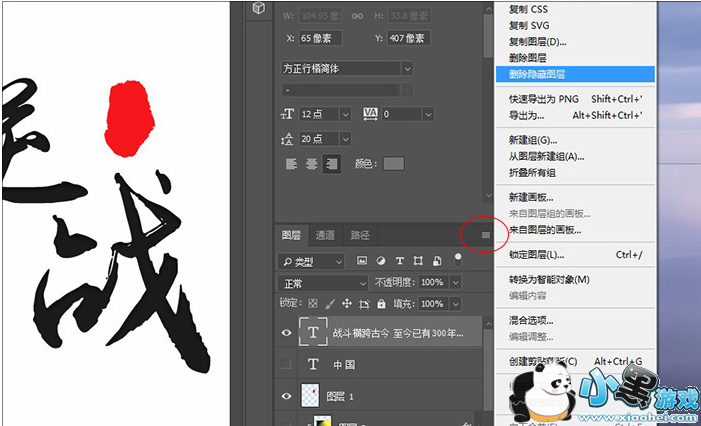
Task: Open the 20 点 leading dropdown
Action: click(x=346, y=139)
